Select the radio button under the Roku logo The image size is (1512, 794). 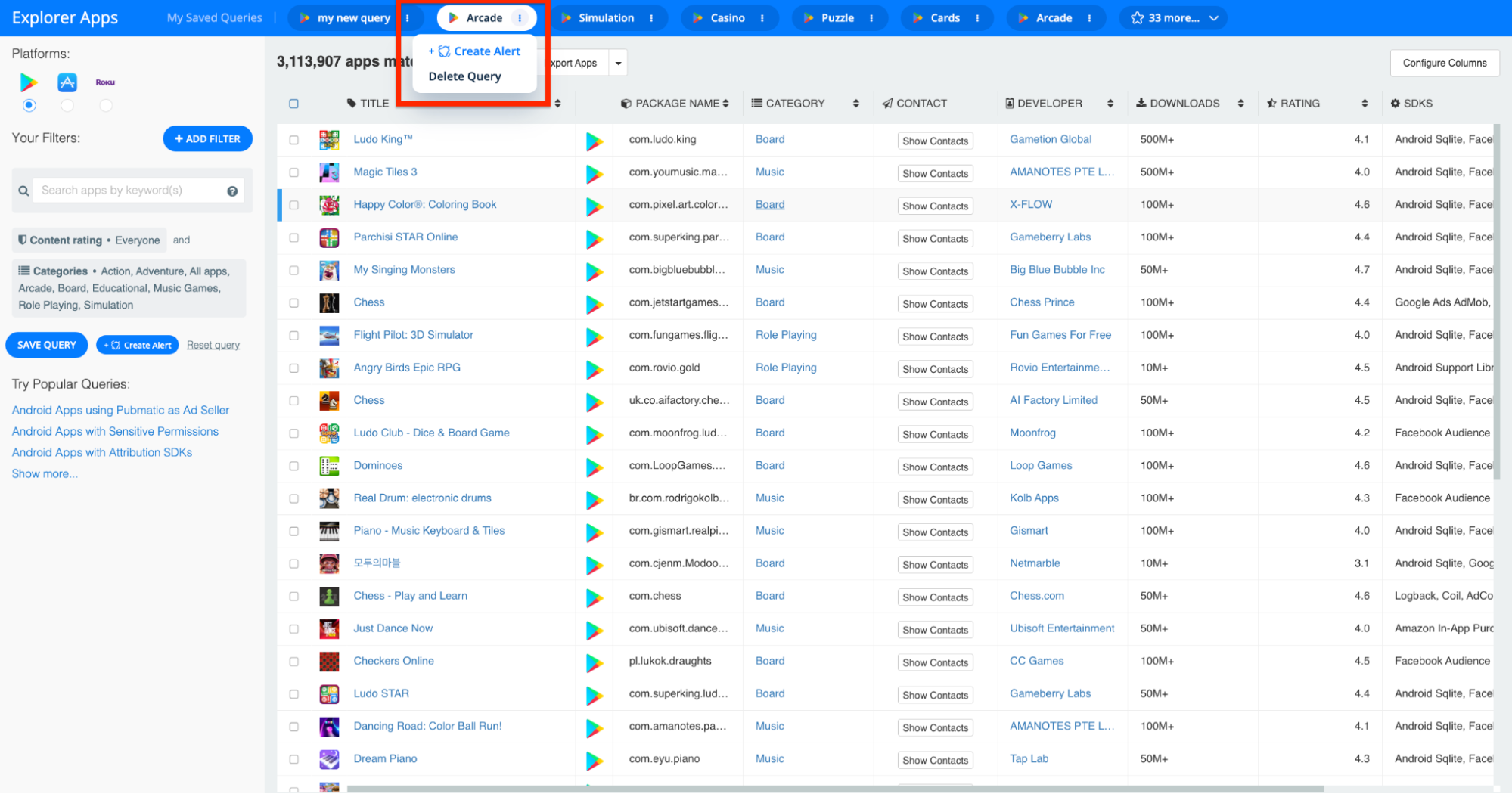tap(106, 106)
